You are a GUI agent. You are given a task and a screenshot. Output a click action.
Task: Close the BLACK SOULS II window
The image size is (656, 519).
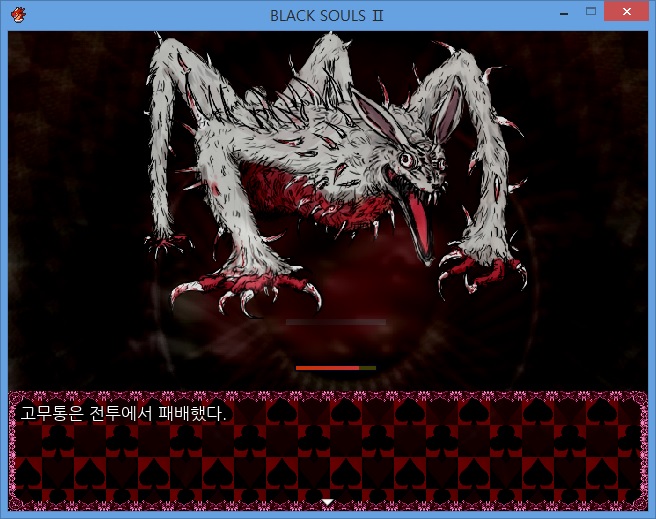[x=626, y=12]
